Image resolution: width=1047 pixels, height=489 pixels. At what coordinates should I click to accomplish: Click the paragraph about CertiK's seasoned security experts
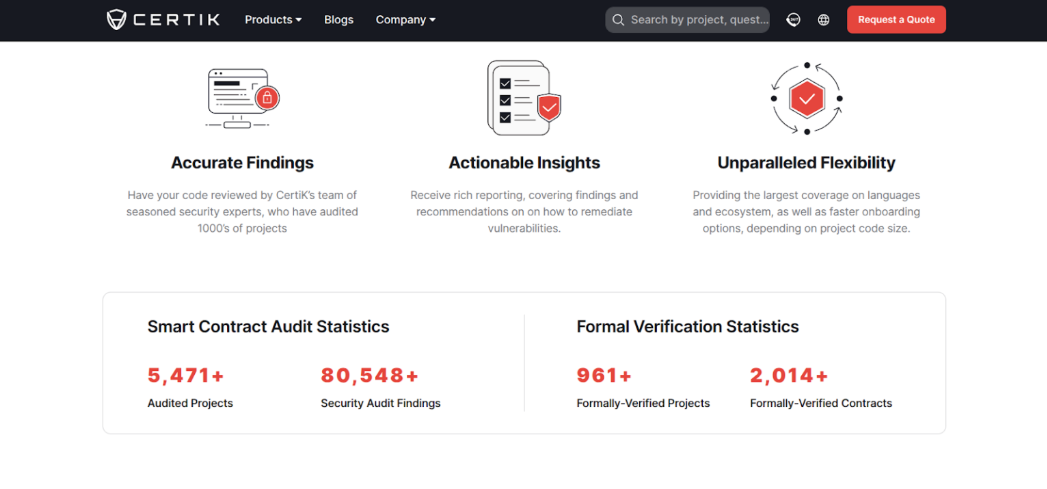pos(242,212)
